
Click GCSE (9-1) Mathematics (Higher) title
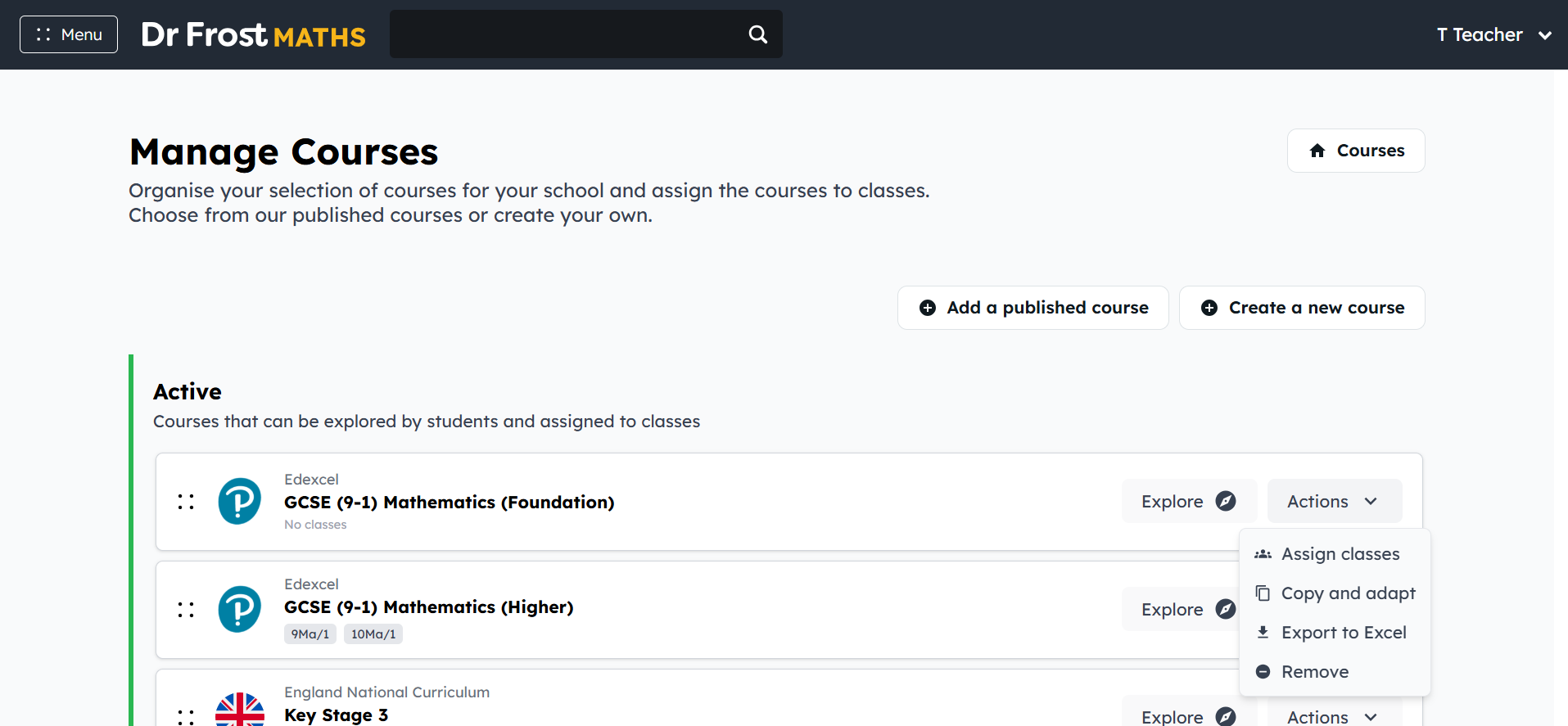tap(429, 607)
